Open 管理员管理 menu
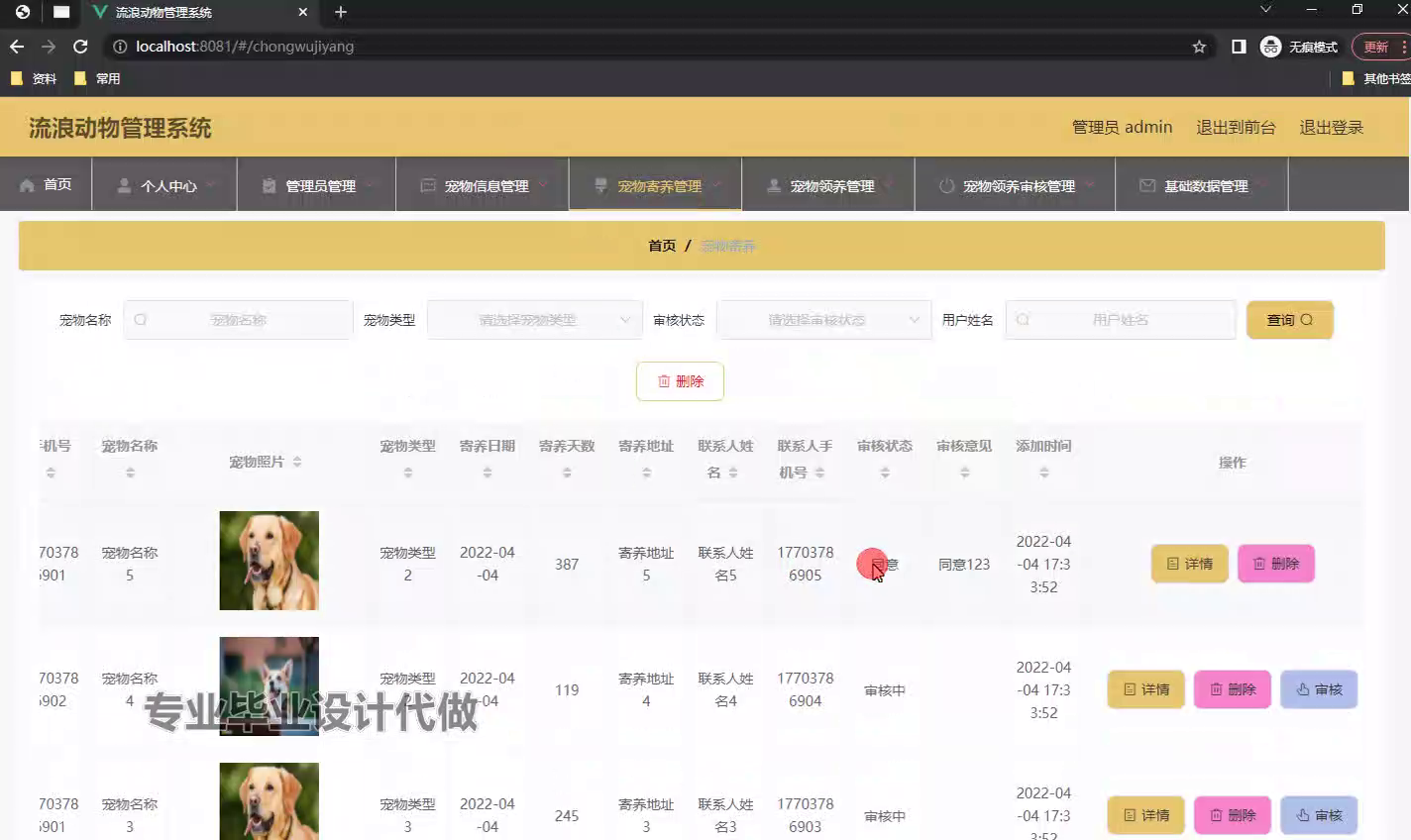1411x840 pixels. (x=316, y=185)
